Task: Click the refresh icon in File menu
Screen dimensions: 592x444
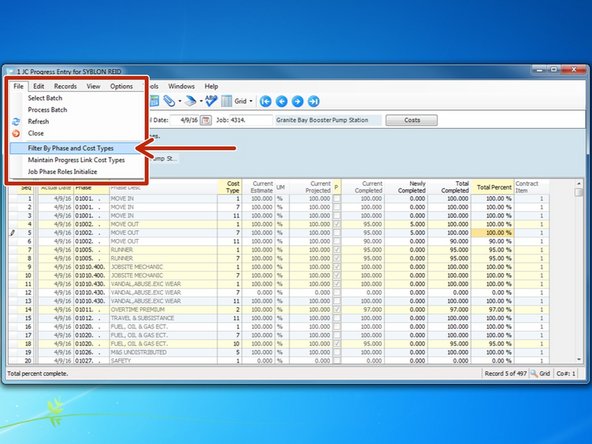Action: [16, 122]
